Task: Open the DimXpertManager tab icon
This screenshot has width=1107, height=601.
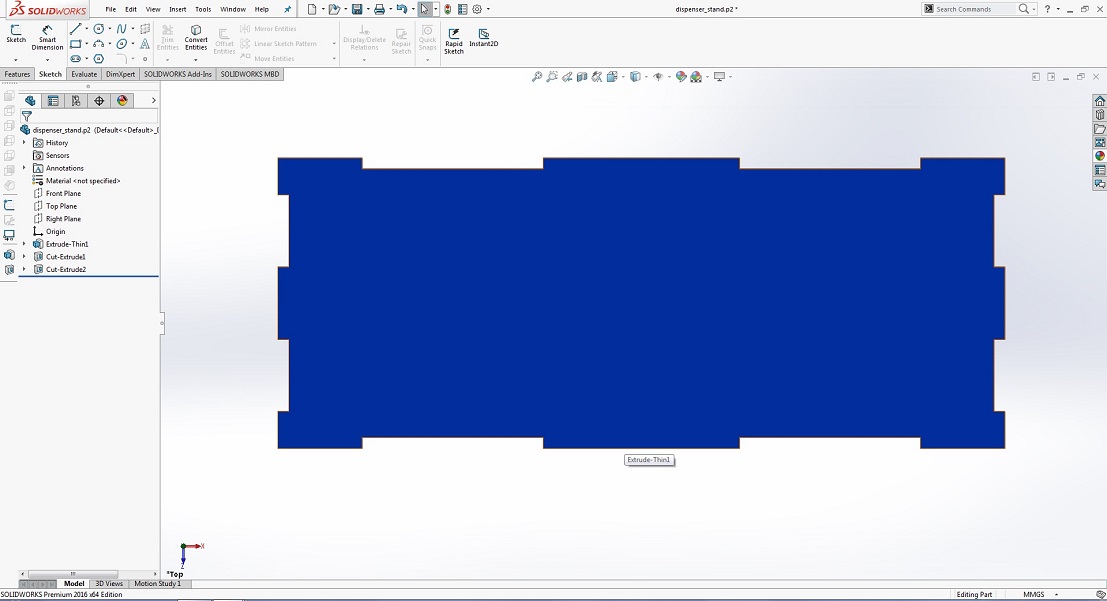Action: point(99,101)
